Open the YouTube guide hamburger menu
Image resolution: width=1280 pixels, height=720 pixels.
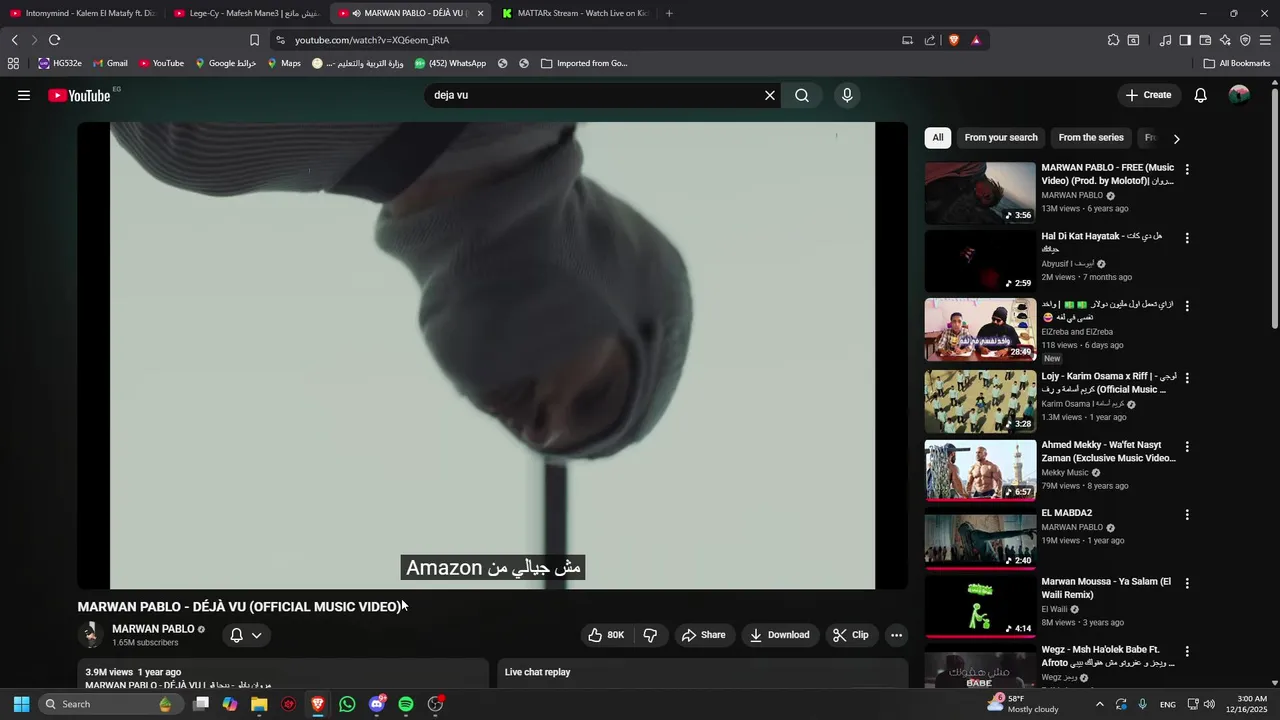coord(24,95)
